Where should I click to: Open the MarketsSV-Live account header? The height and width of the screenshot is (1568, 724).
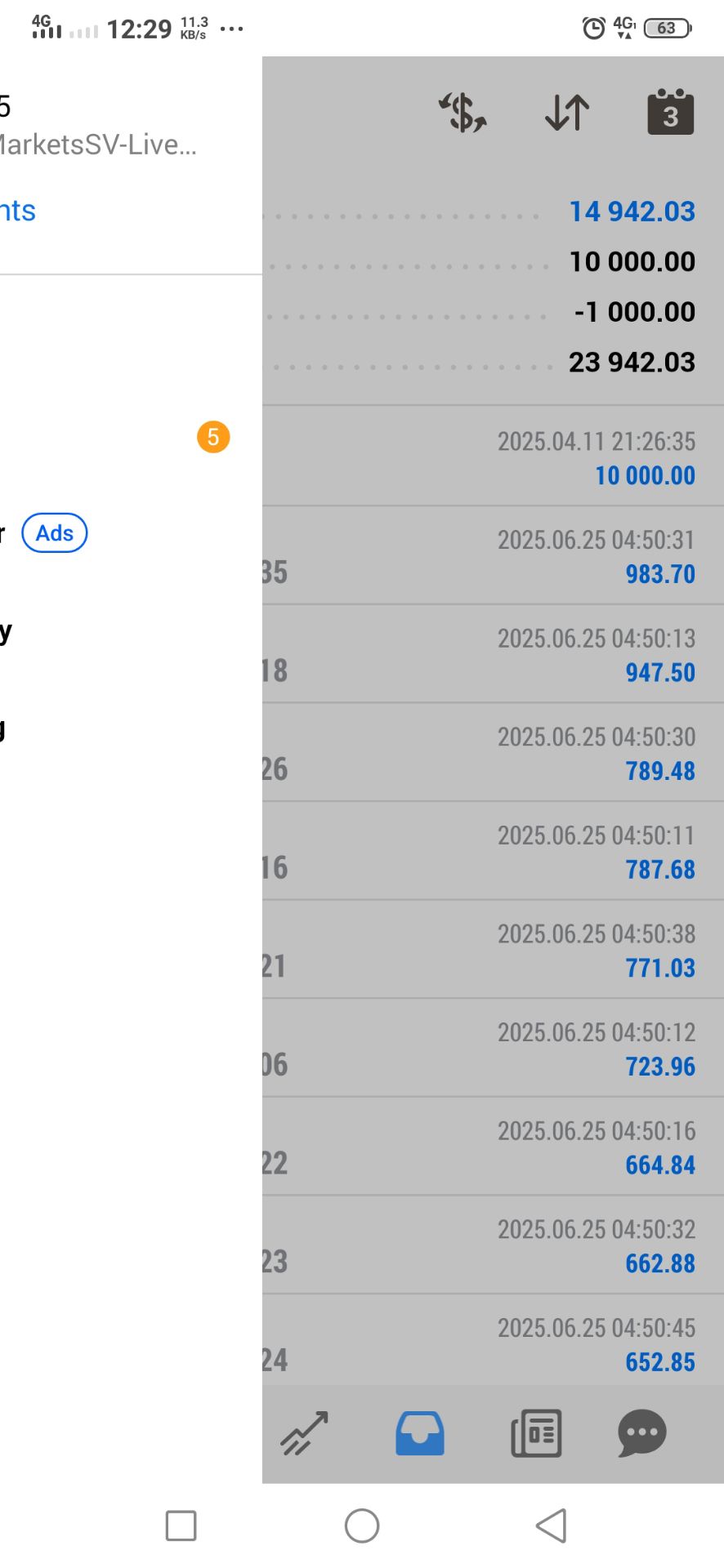98,144
